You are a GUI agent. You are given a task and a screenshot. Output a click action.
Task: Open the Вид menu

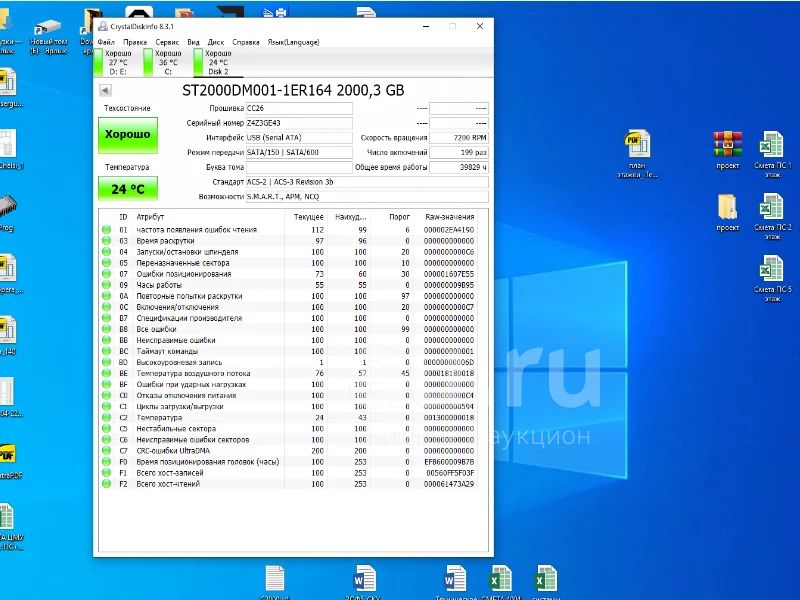pyautogui.click(x=193, y=42)
